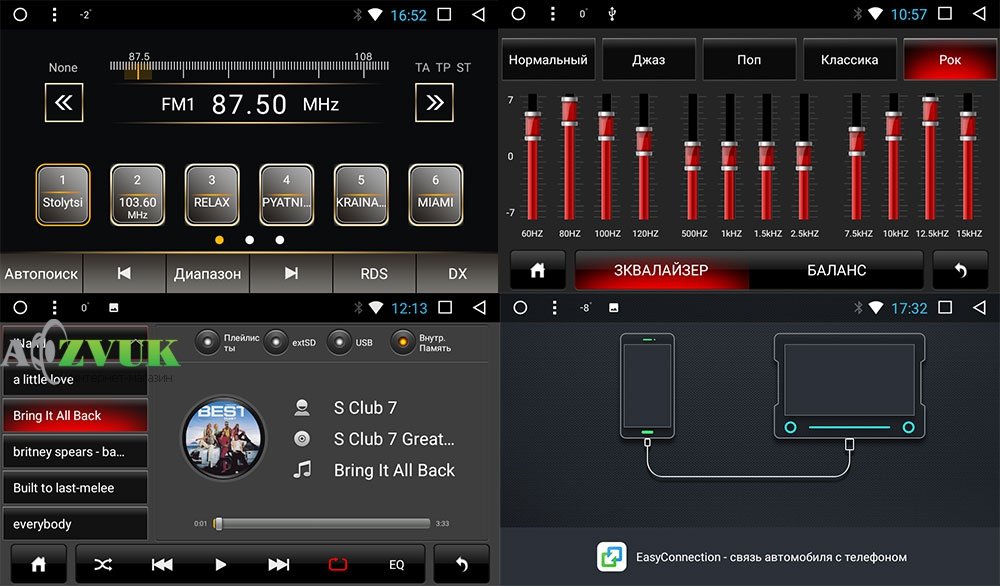Screen dimensions: 1000x586
Task: Open three-dot menu in EasyConnection screen
Action: [554, 308]
